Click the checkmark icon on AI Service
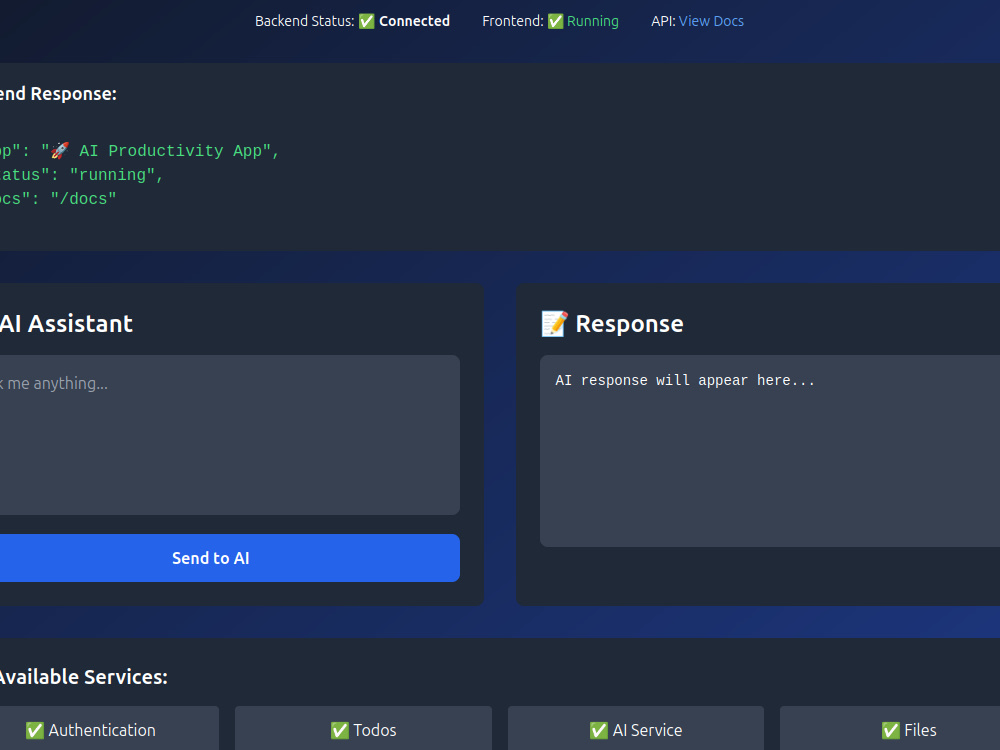Image resolution: width=1000 pixels, height=750 pixels. [599, 730]
